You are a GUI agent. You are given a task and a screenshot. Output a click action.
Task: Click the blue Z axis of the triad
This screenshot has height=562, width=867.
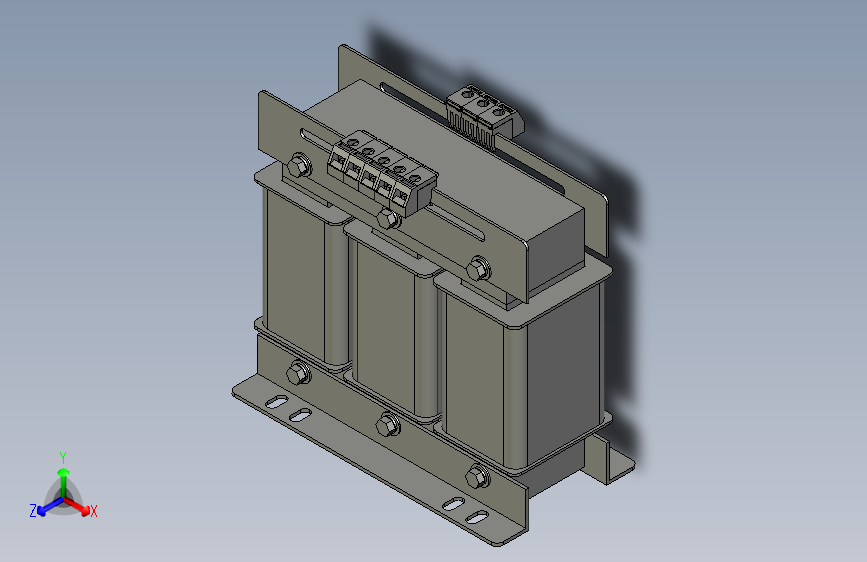pyautogui.click(x=50, y=507)
